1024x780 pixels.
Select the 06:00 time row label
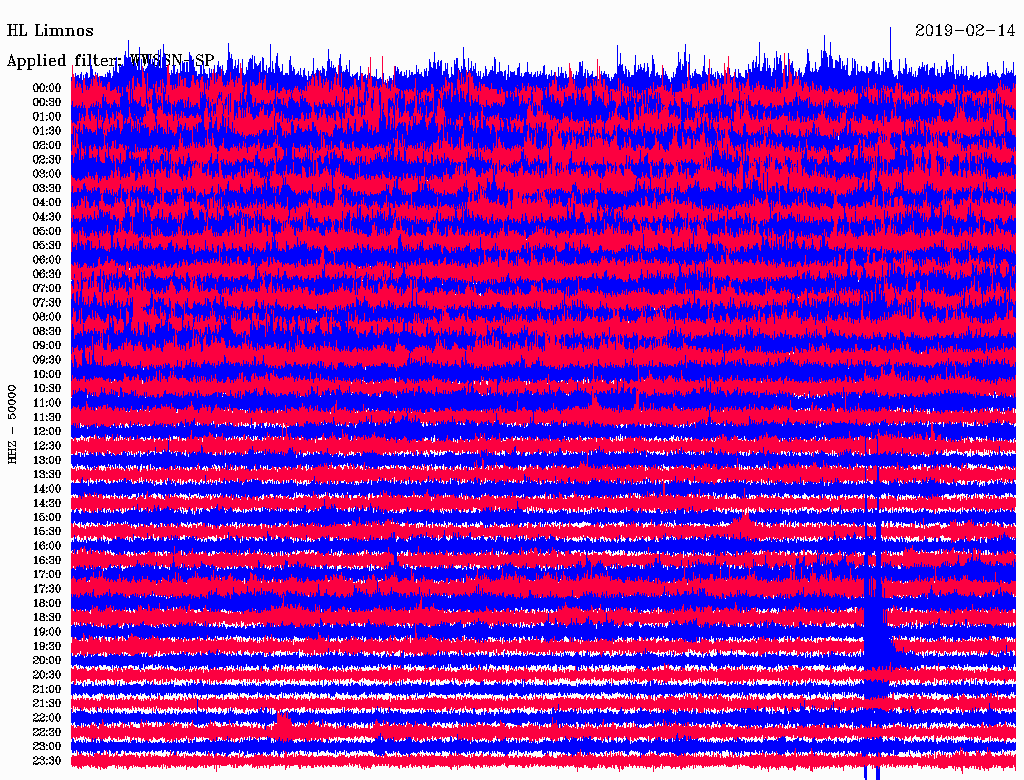(x=47, y=260)
